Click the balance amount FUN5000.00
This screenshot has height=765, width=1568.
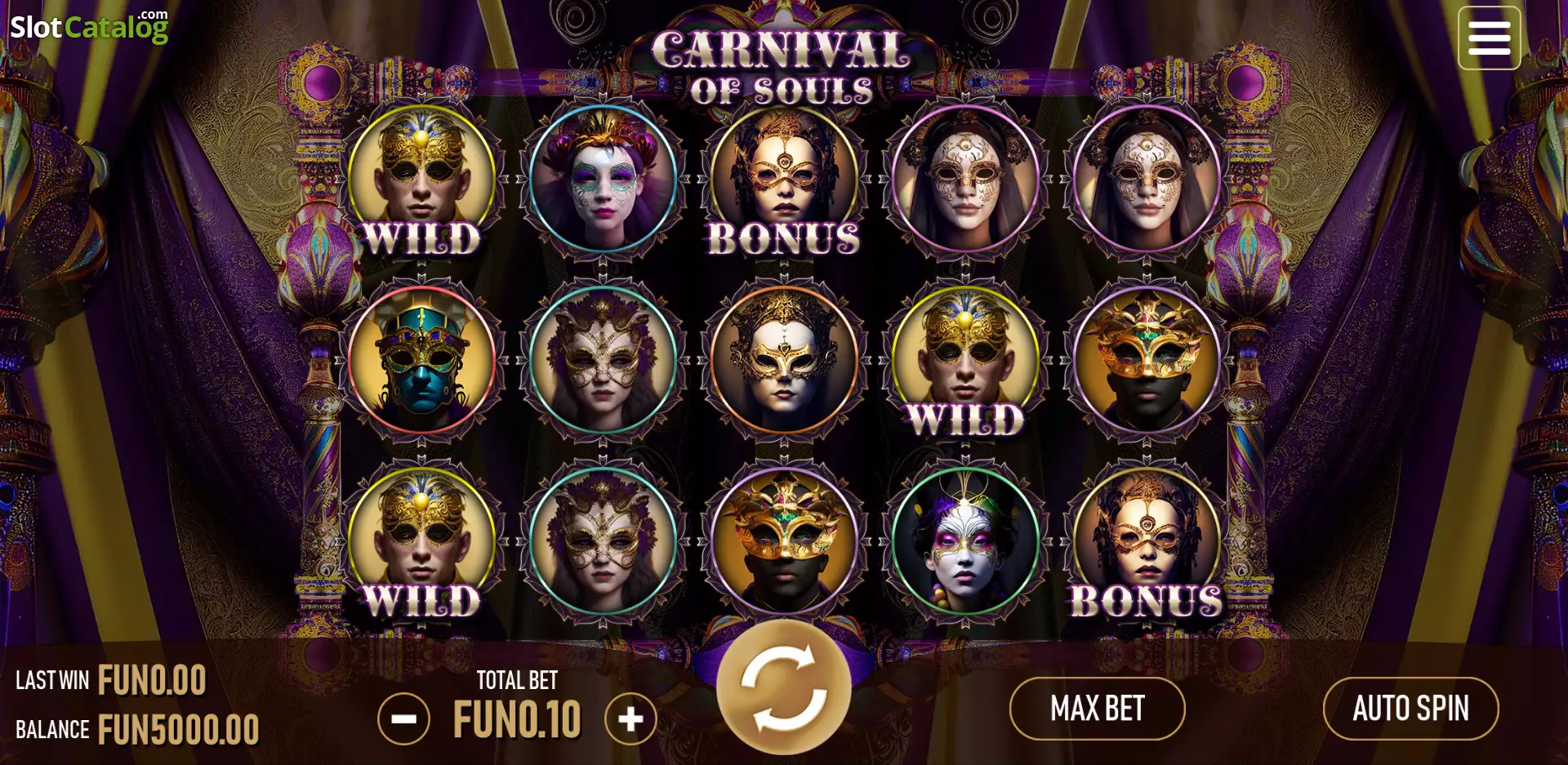click(x=179, y=729)
